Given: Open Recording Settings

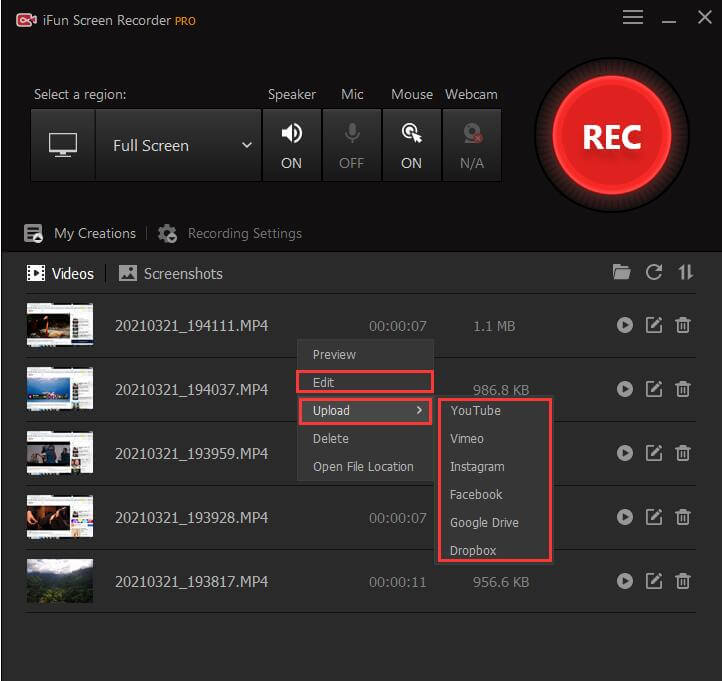Looking at the screenshot, I should coord(245,233).
